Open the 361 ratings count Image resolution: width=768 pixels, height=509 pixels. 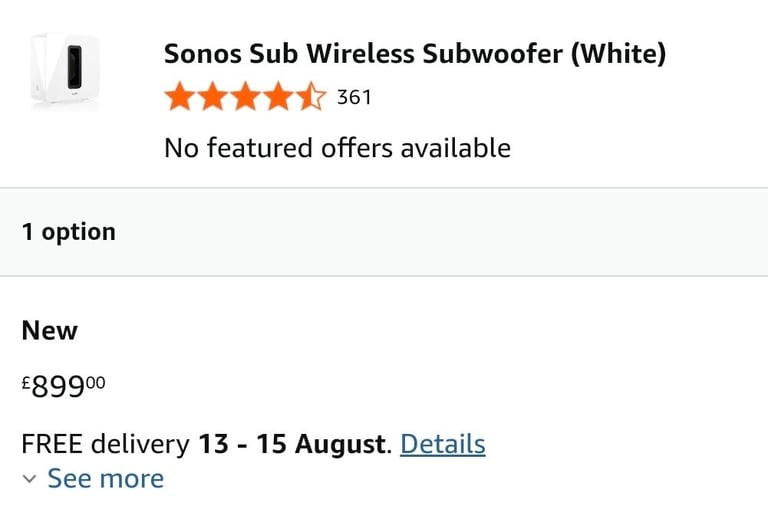354,97
